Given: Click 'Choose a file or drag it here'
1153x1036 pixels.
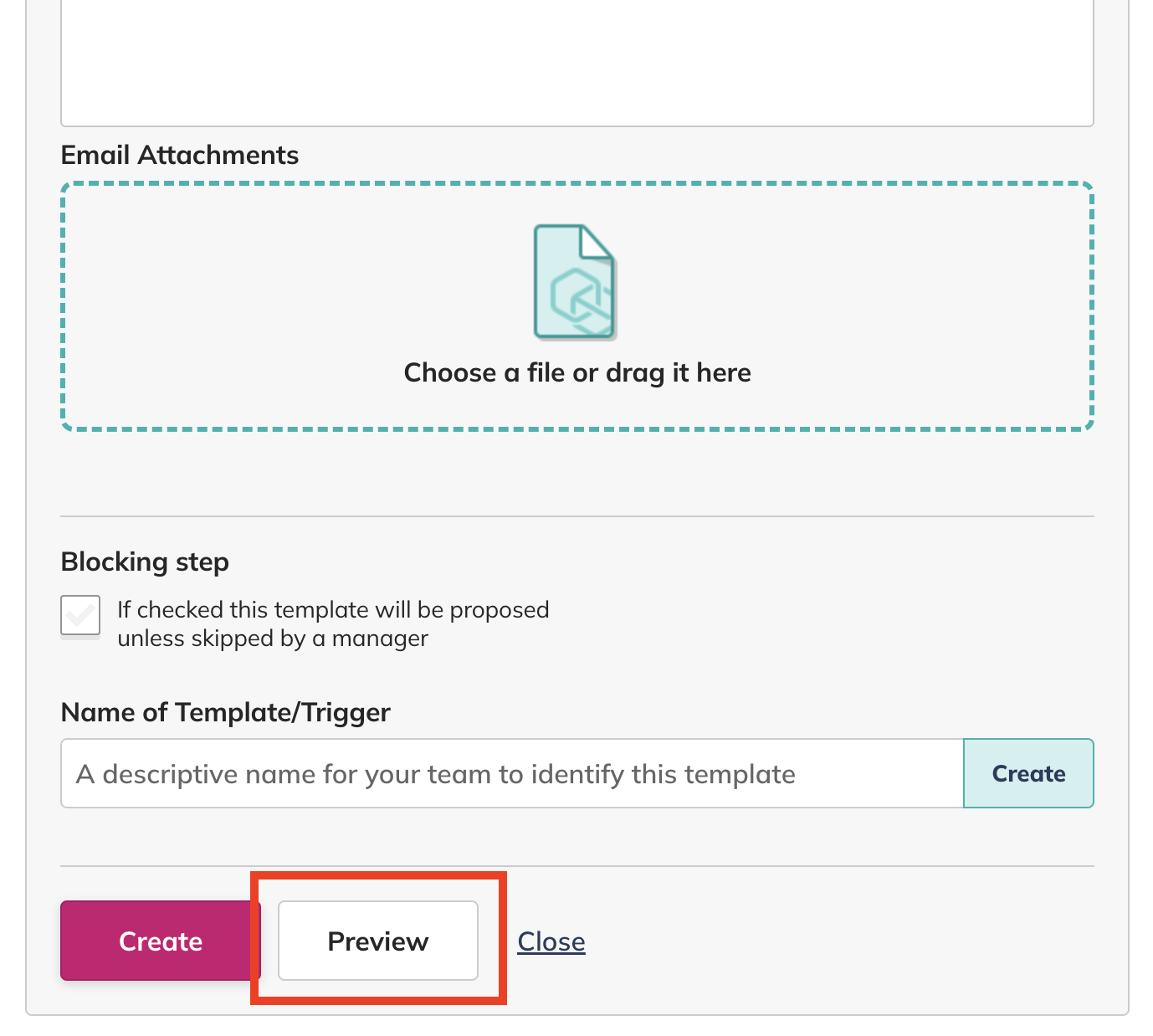Looking at the screenshot, I should [577, 372].
